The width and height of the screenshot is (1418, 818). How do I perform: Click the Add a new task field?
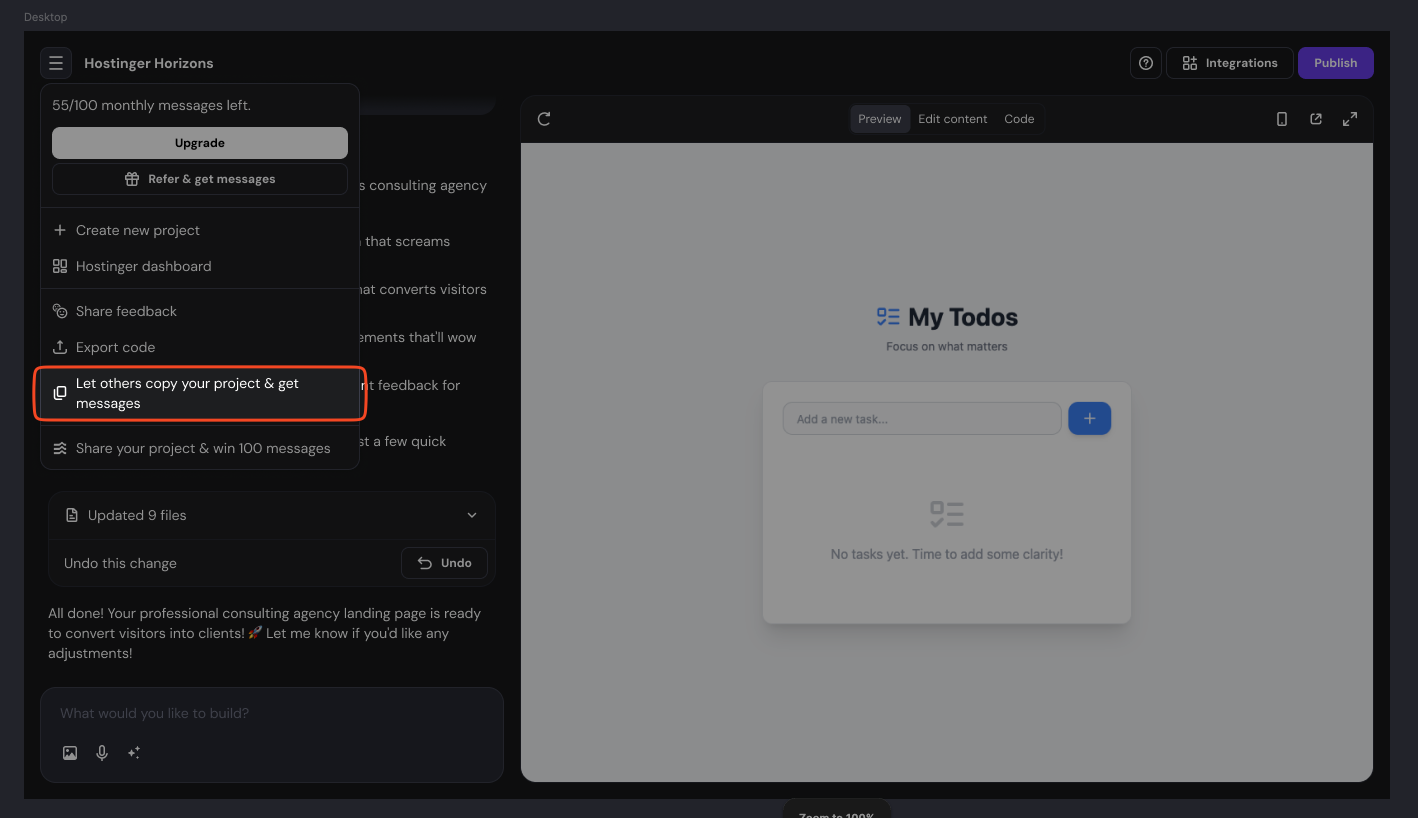tap(921, 419)
